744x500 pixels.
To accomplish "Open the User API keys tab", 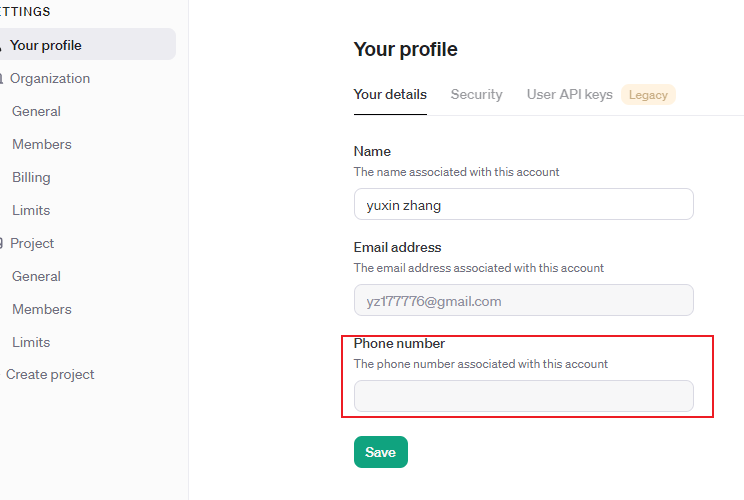I will pos(569,94).
